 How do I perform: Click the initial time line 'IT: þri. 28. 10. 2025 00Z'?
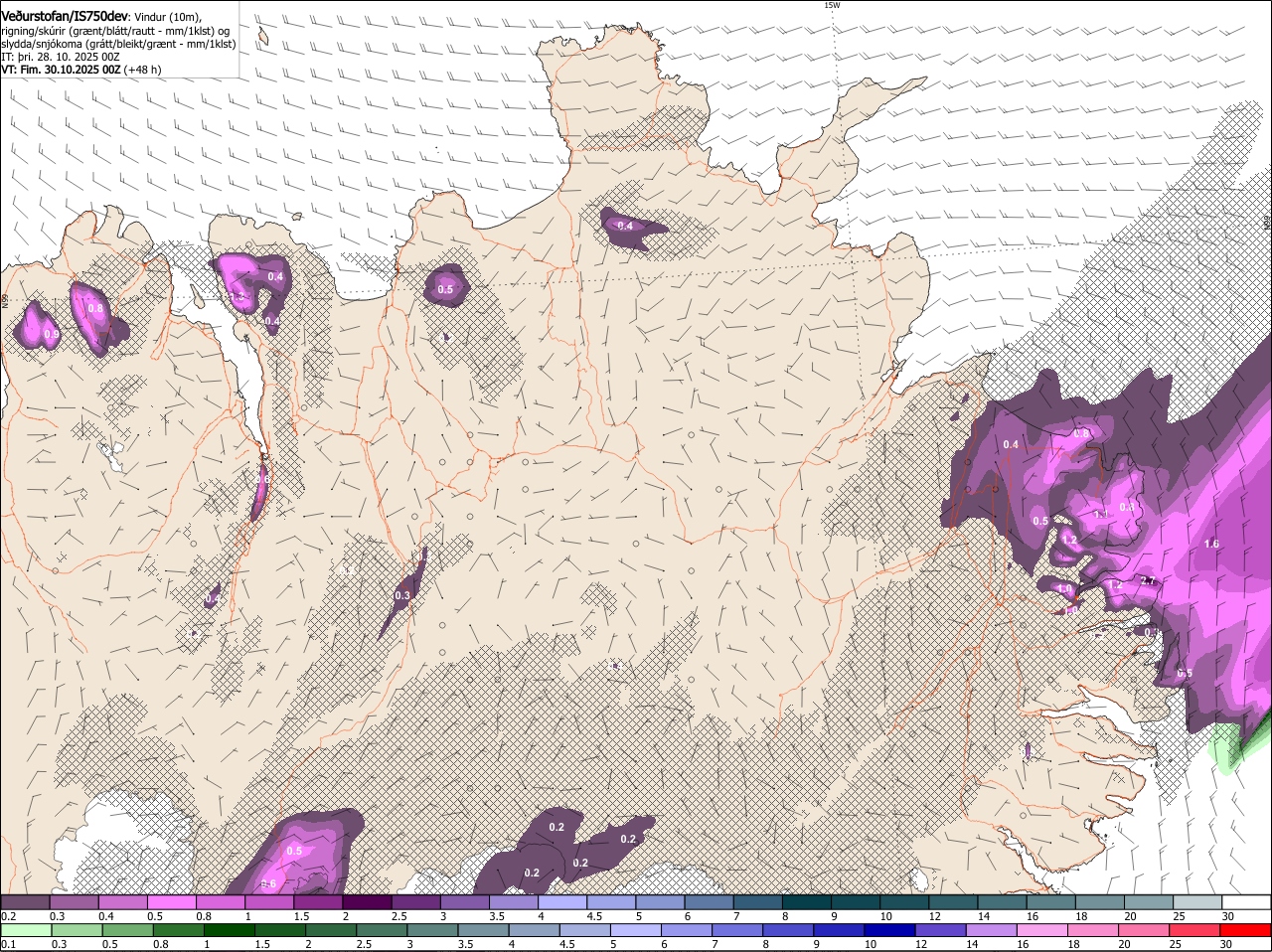point(61,57)
